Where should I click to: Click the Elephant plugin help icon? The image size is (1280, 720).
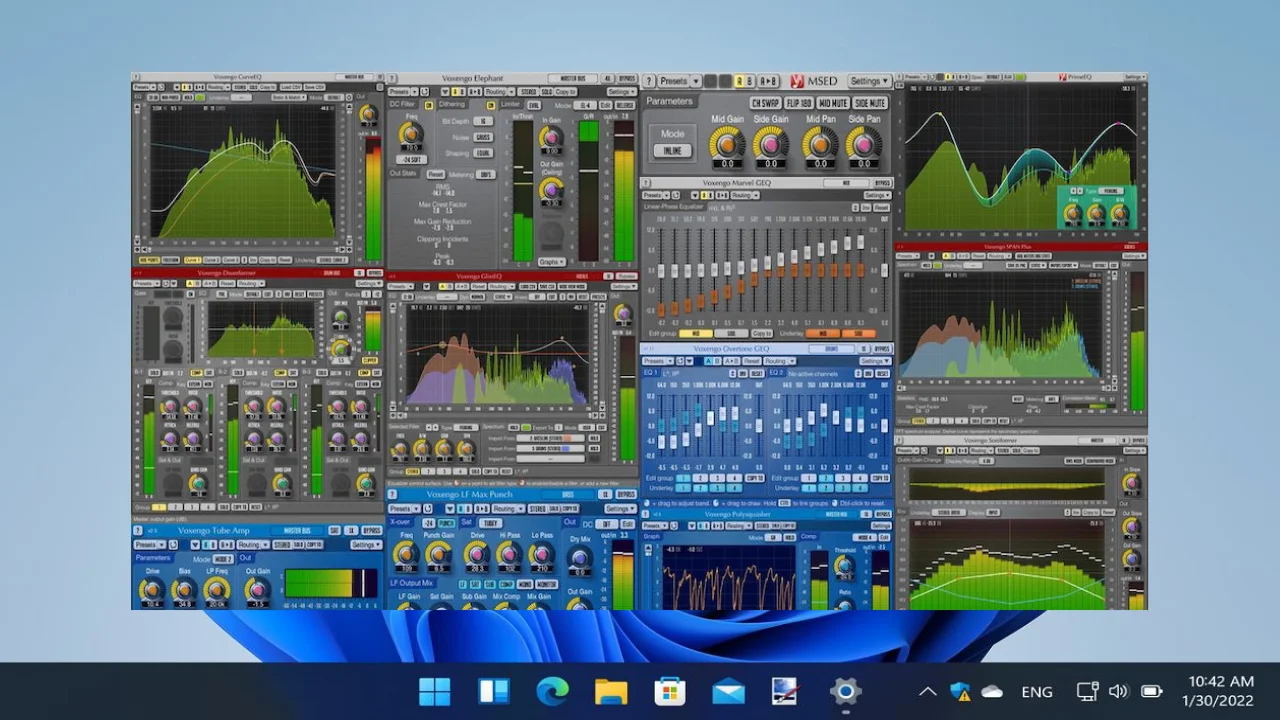(x=392, y=78)
